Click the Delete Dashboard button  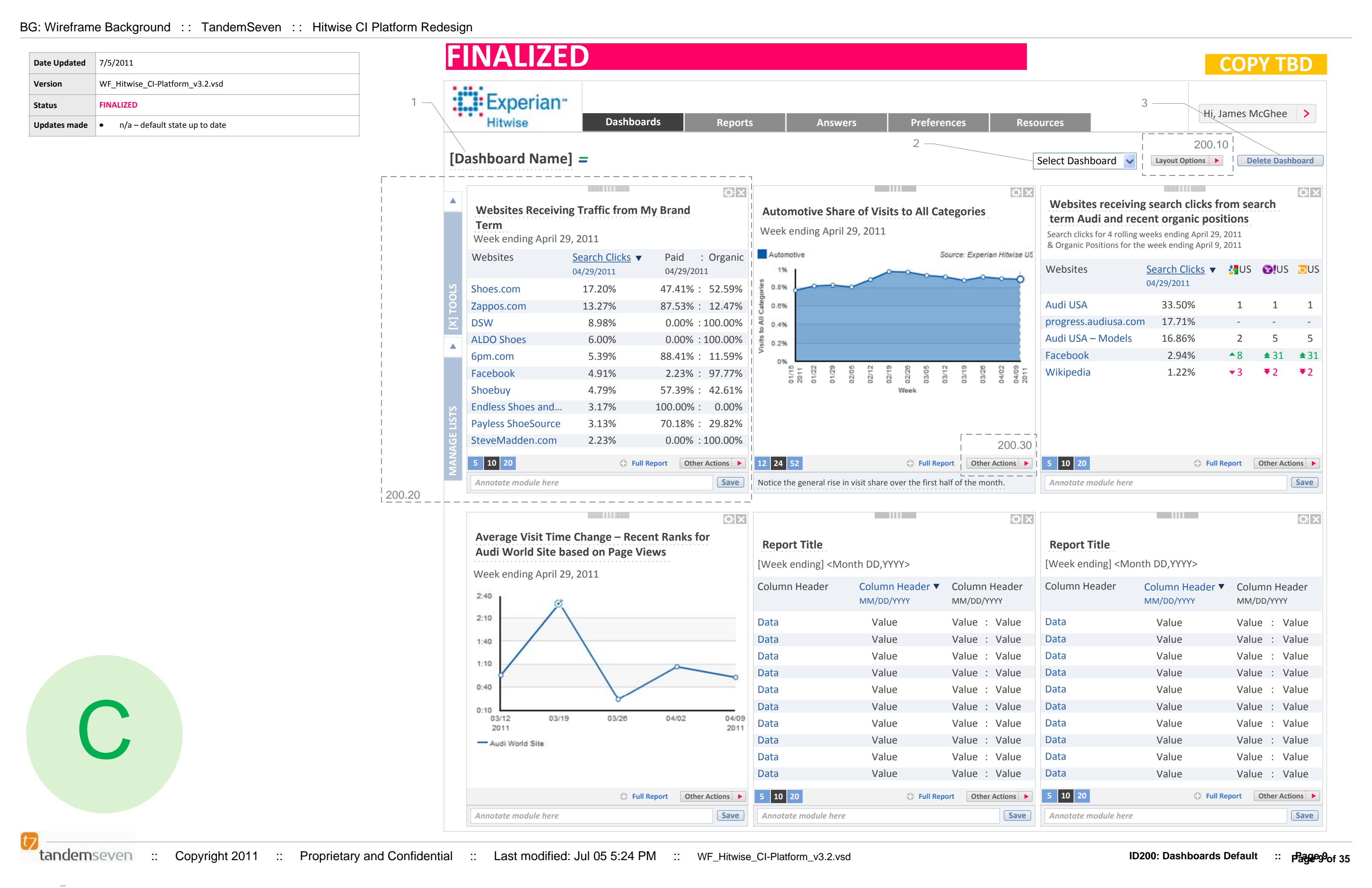point(1280,161)
